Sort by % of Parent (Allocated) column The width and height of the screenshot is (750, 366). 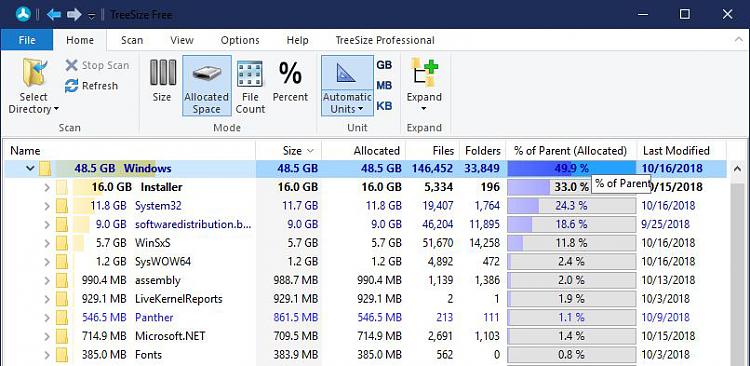pyautogui.click(x=572, y=151)
